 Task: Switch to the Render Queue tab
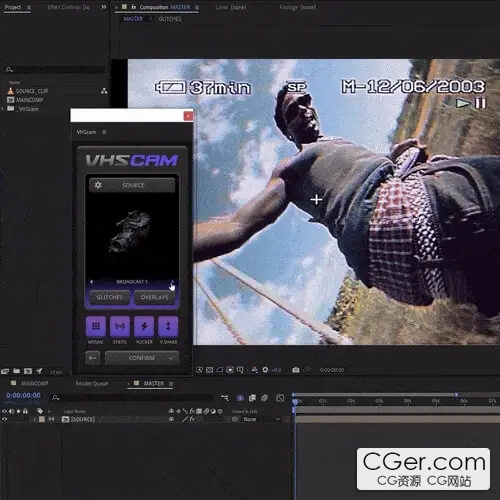click(92, 383)
